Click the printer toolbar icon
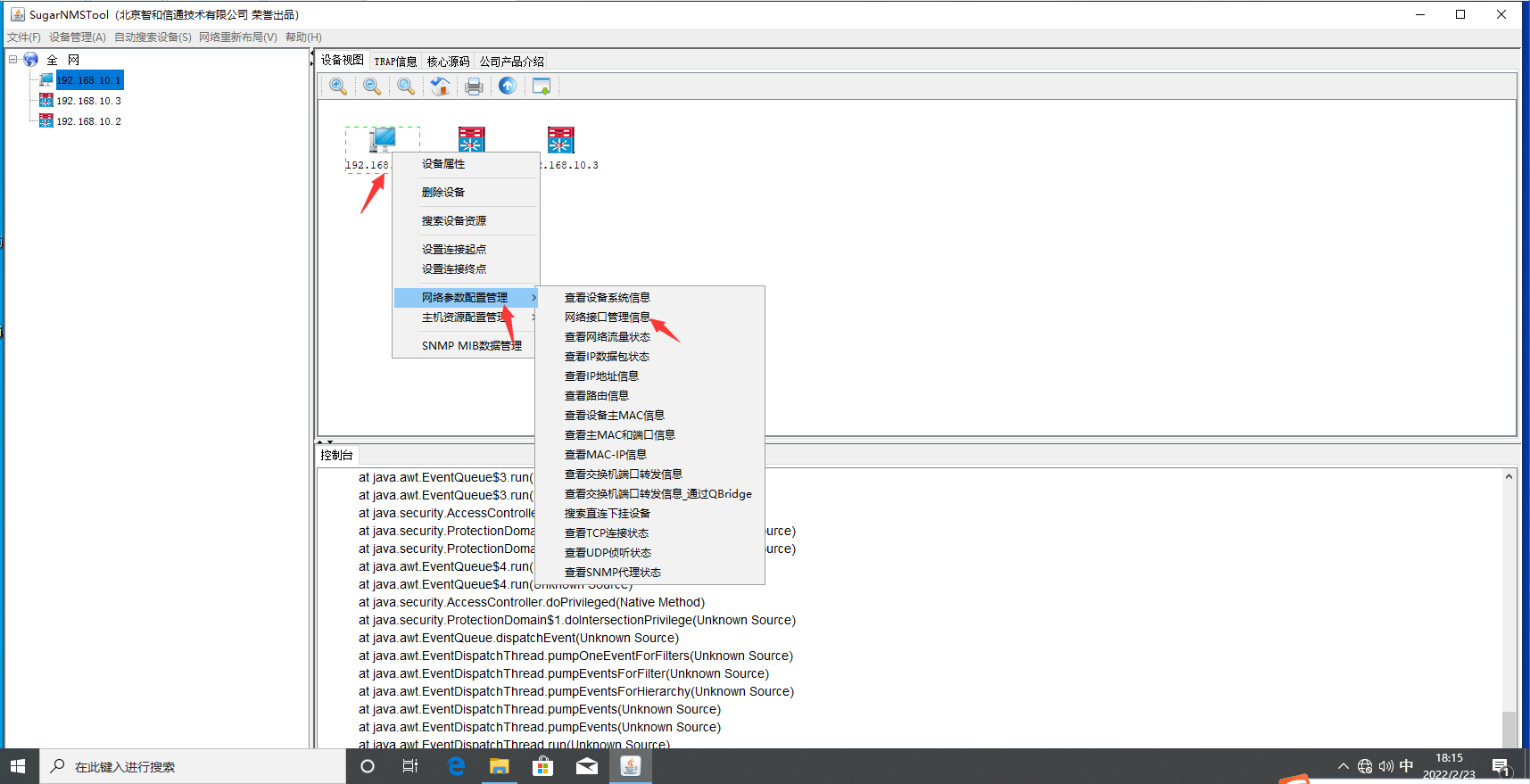The height and width of the screenshot is (784, 1530). pos(474,86)
